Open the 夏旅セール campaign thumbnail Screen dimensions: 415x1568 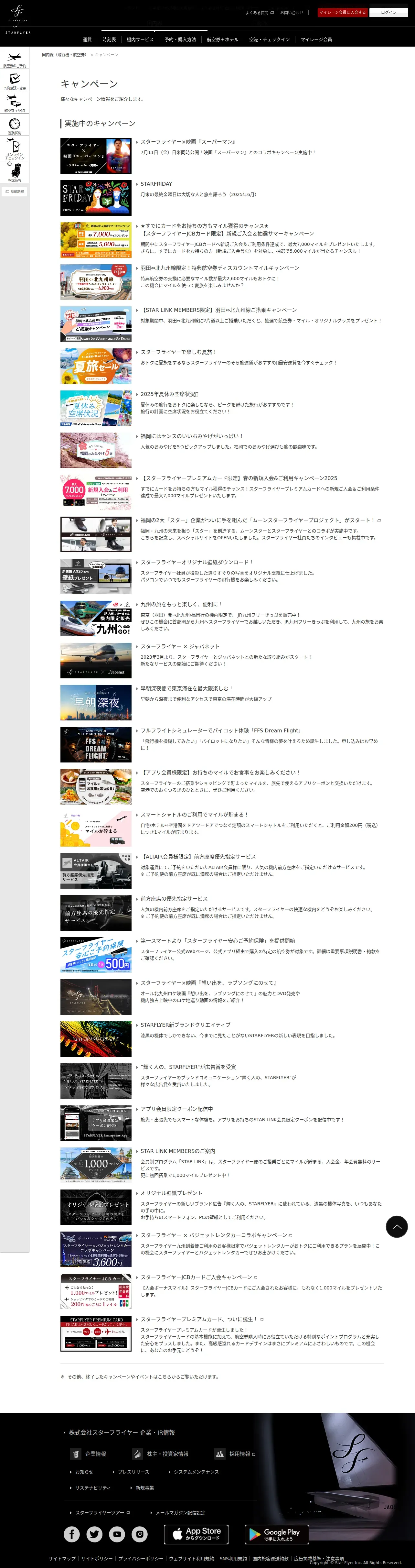pyautogui.click(x=96, y=366)
